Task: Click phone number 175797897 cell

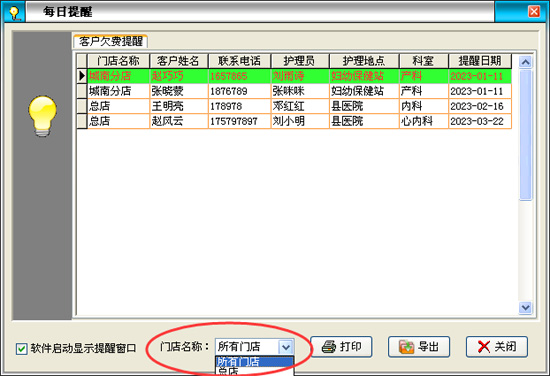Action: pos(240,121)
